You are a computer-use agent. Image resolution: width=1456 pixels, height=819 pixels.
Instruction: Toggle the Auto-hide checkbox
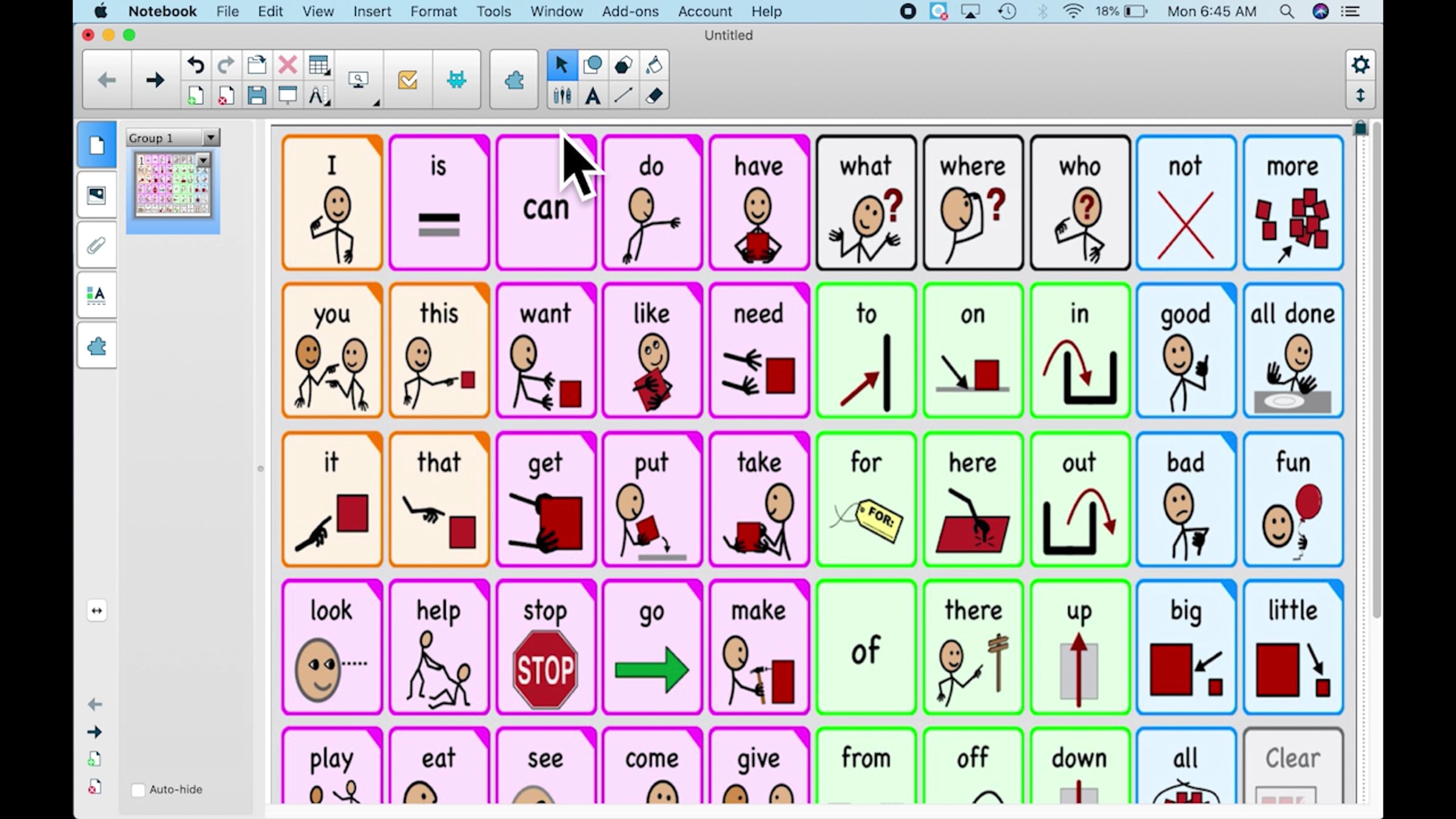click(x=138, y=789)
